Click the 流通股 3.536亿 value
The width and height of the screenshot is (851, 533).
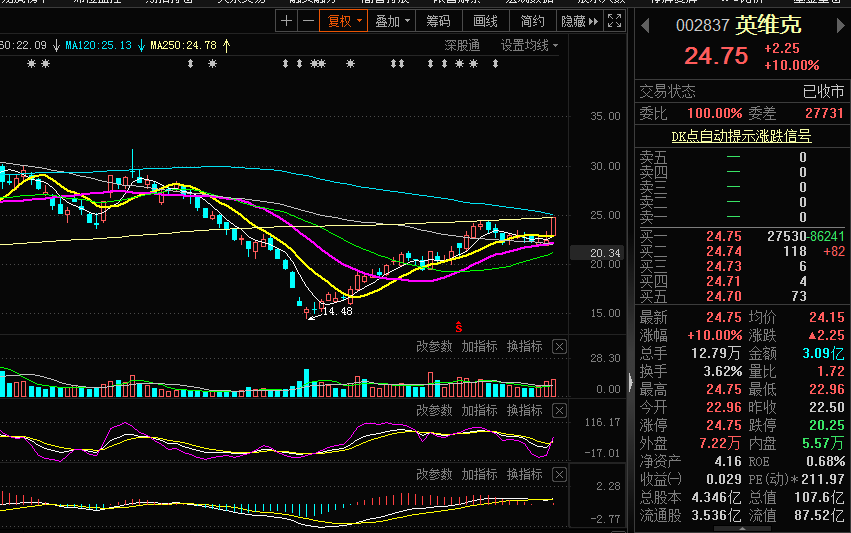[x=716, y=515]
